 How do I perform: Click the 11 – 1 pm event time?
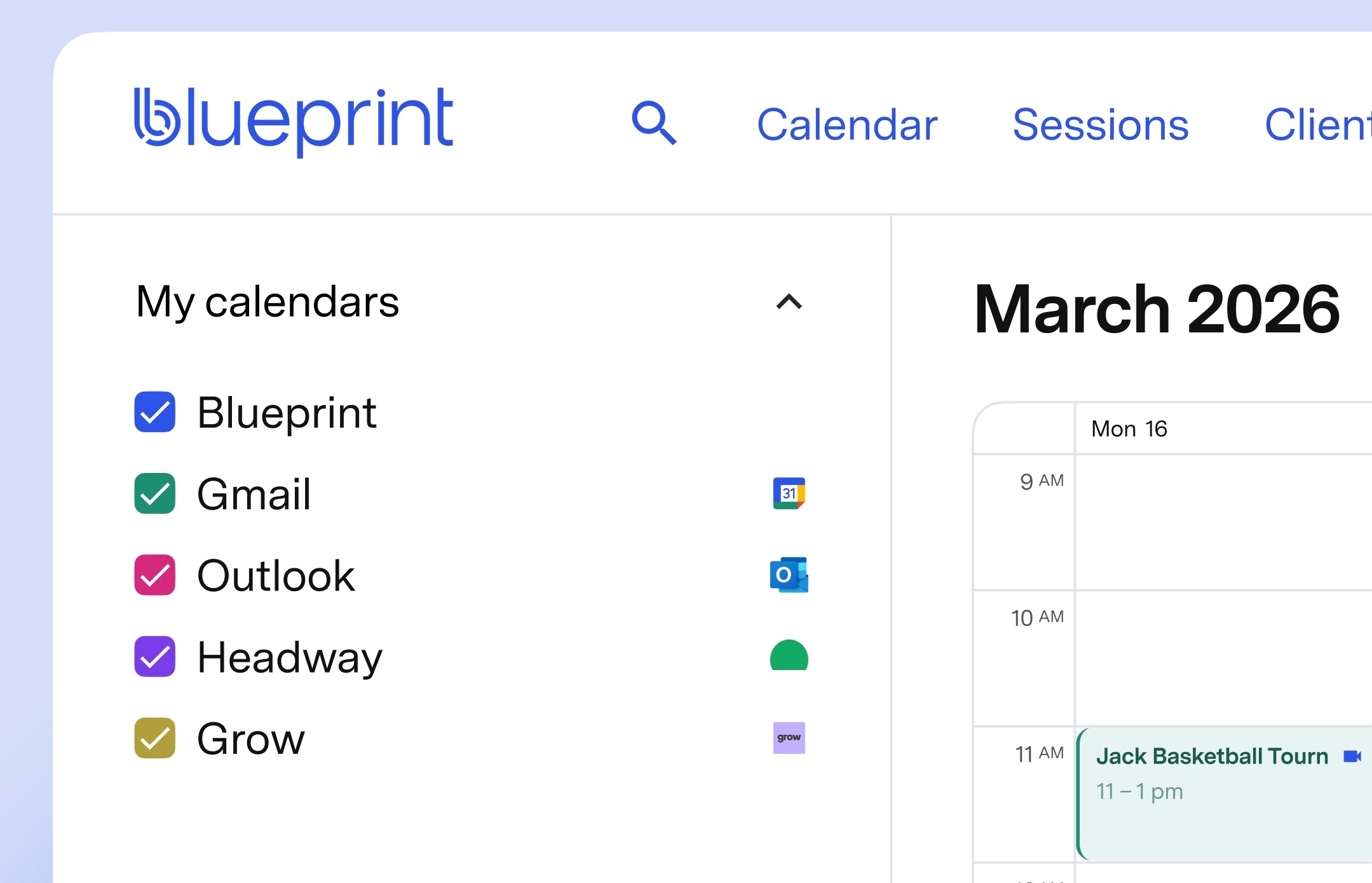(1139, 792)
